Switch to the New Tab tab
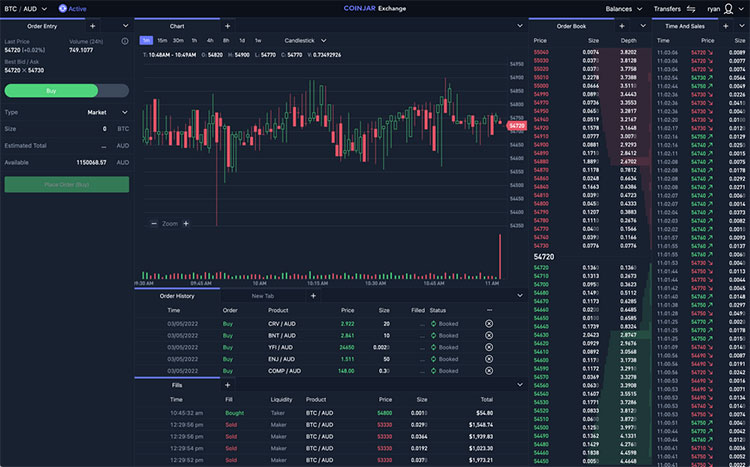Screen dimensions: 750x467 264,296
